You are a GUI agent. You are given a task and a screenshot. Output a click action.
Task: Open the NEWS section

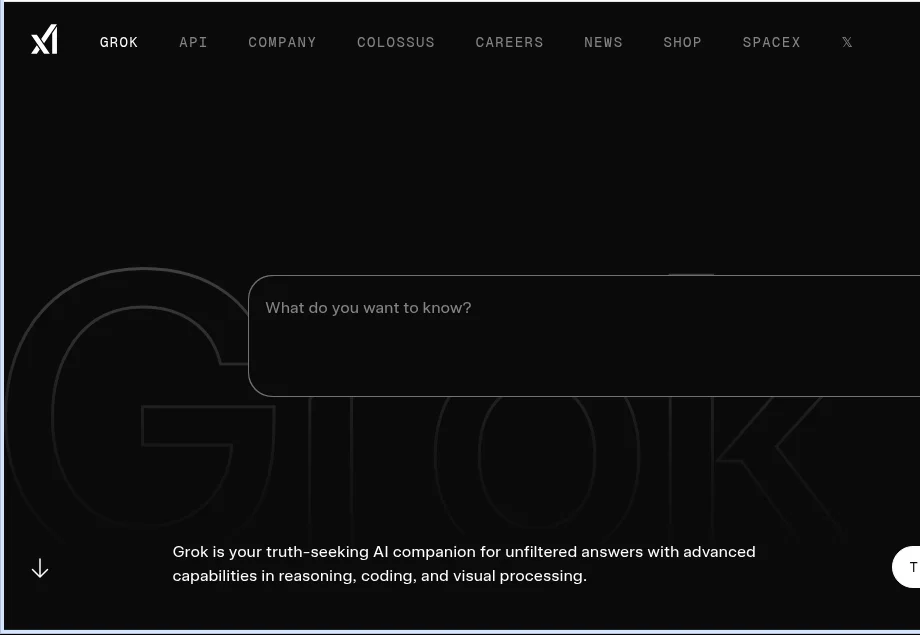(603, 42)
